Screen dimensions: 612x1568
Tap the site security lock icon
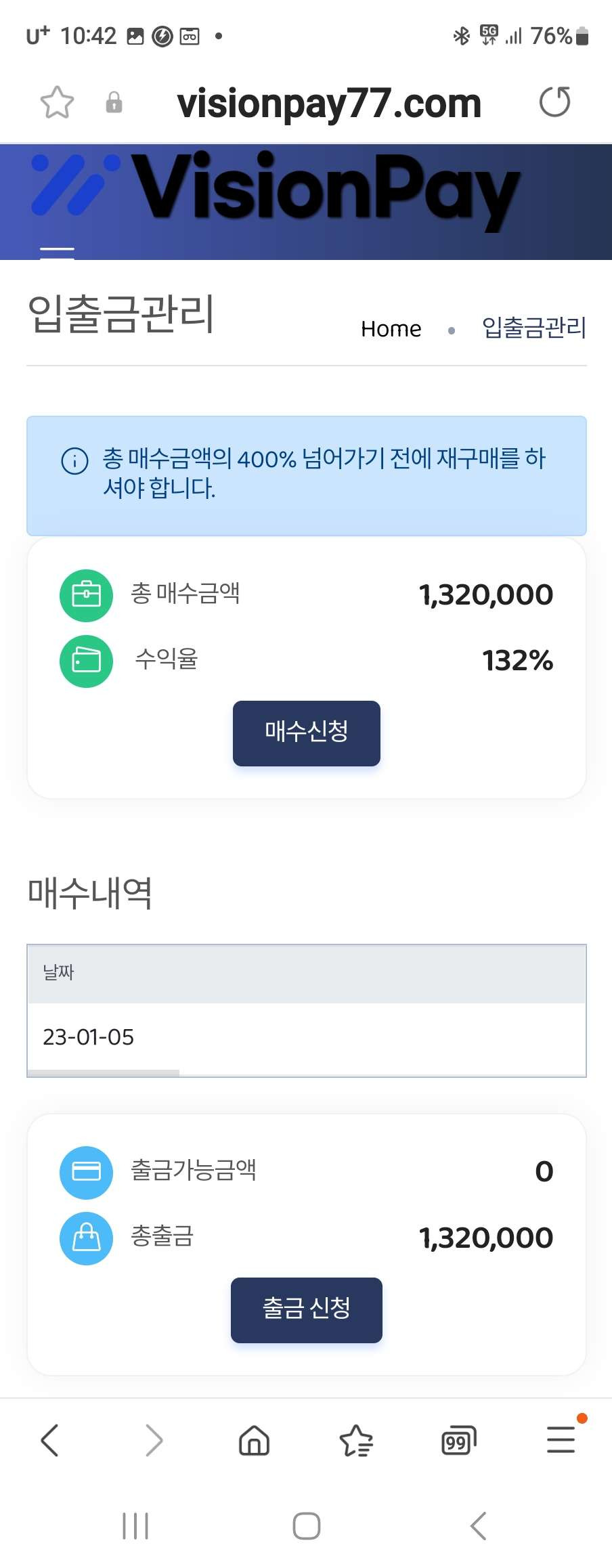point(114,103)
